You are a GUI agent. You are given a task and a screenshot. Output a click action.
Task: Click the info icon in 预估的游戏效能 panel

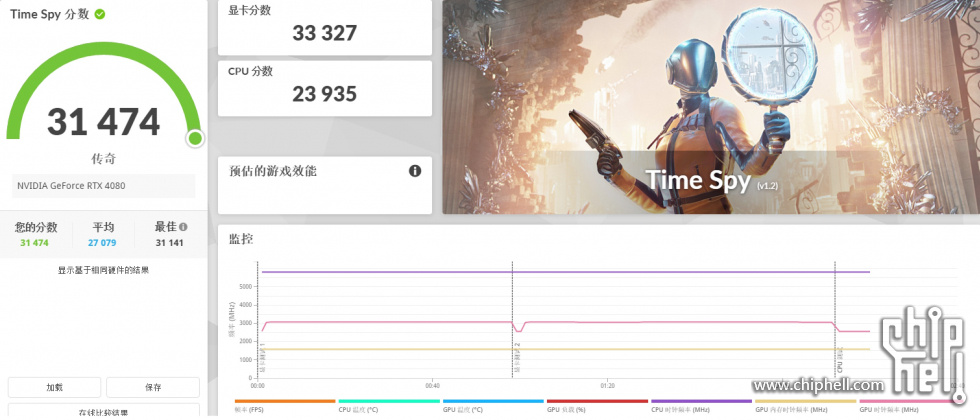pos(415,171)
